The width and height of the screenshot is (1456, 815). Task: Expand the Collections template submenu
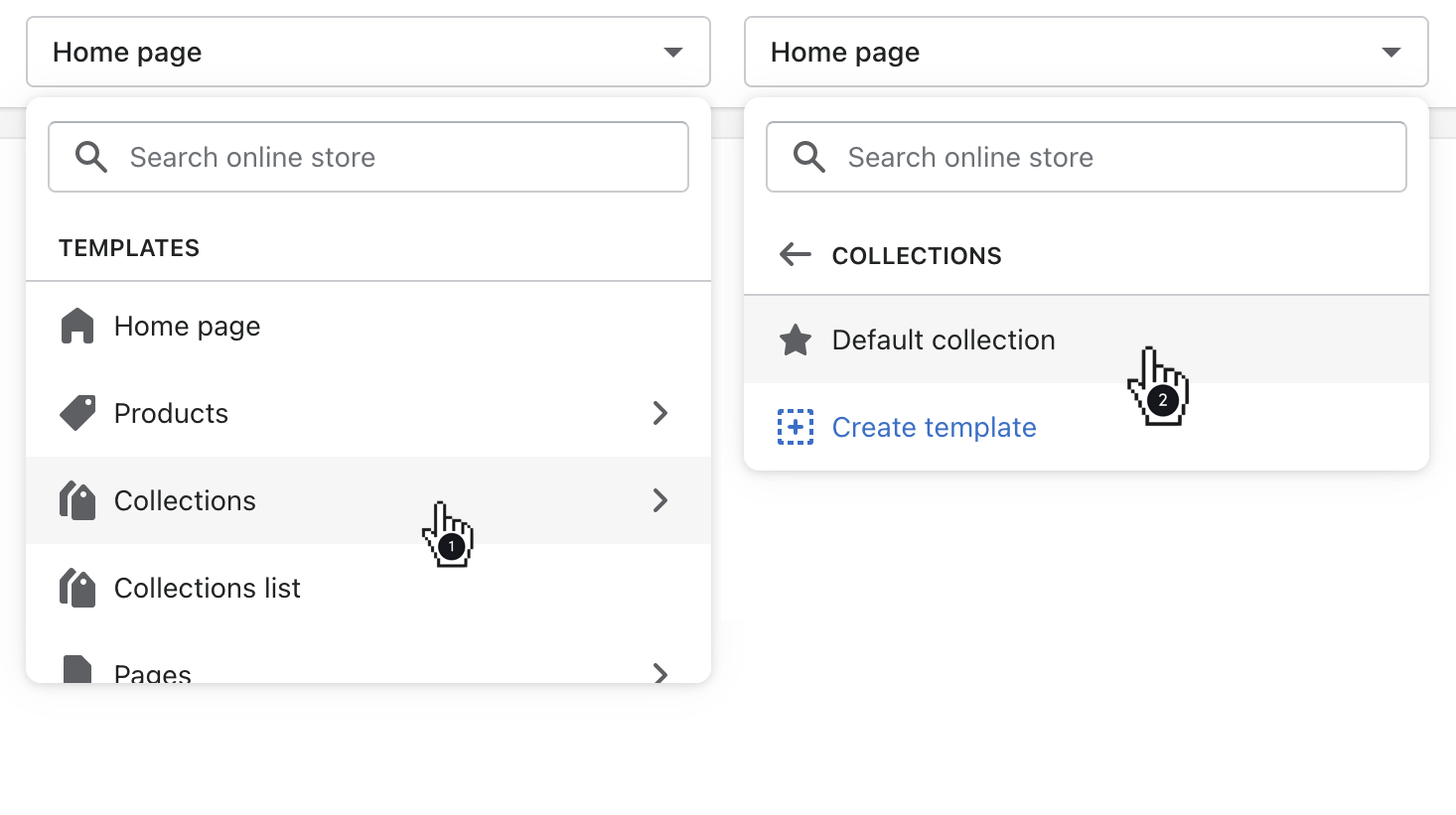click(x=660, y=500)
